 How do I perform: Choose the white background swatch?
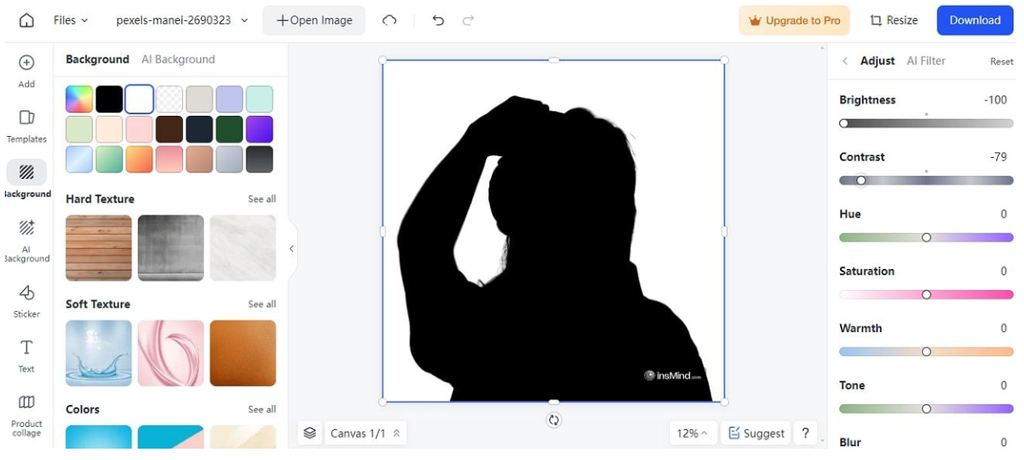coord(139,99)
